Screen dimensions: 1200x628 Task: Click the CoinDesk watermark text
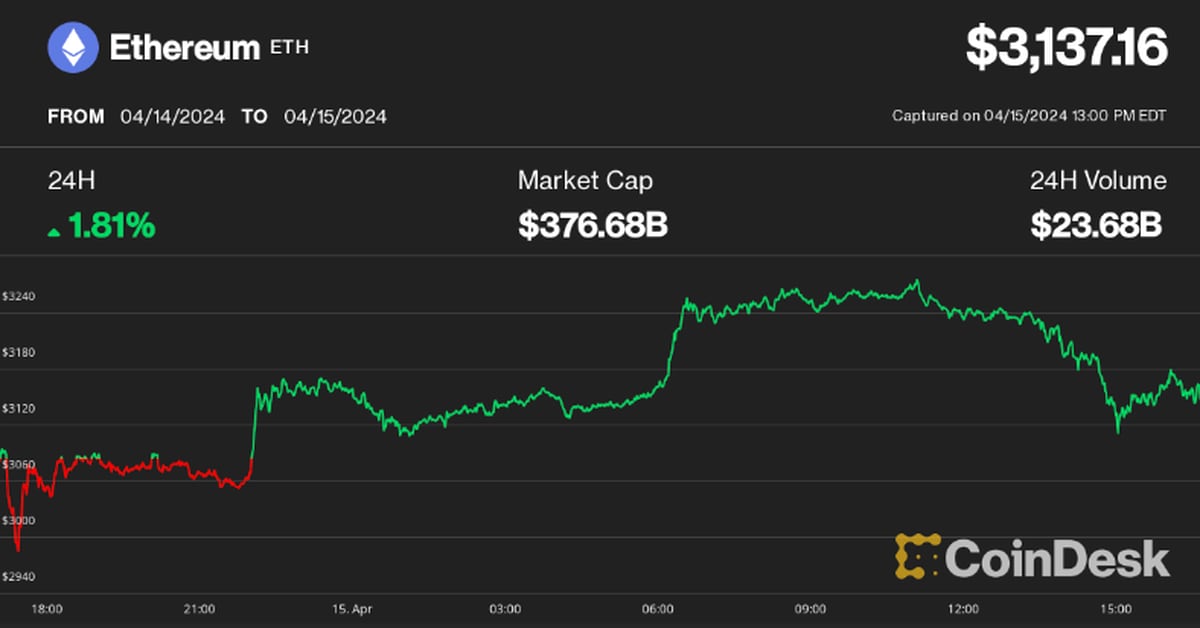(x=1057, y=558)
